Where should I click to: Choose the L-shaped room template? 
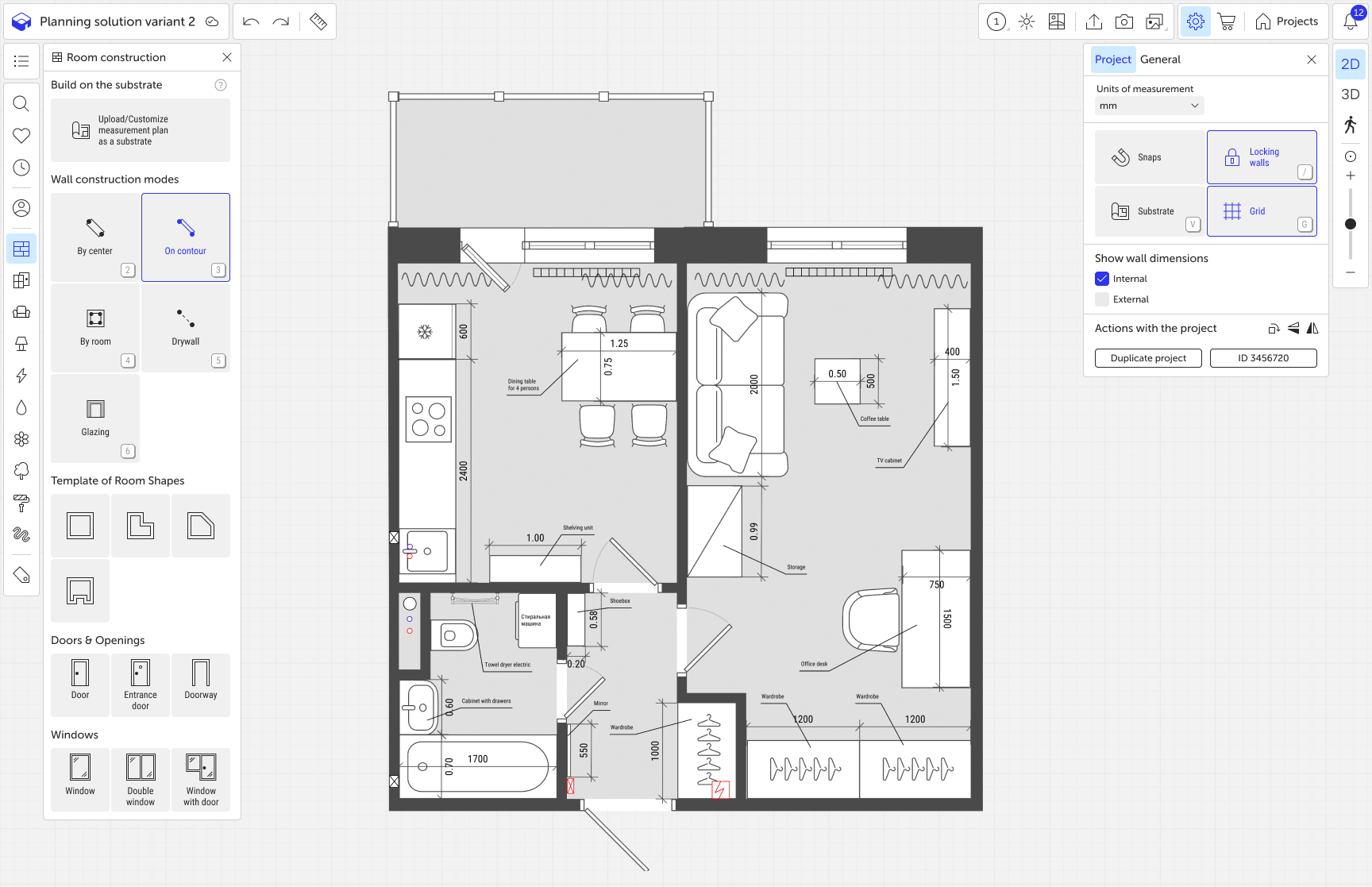pyautogui.click(x=141, y=526)
